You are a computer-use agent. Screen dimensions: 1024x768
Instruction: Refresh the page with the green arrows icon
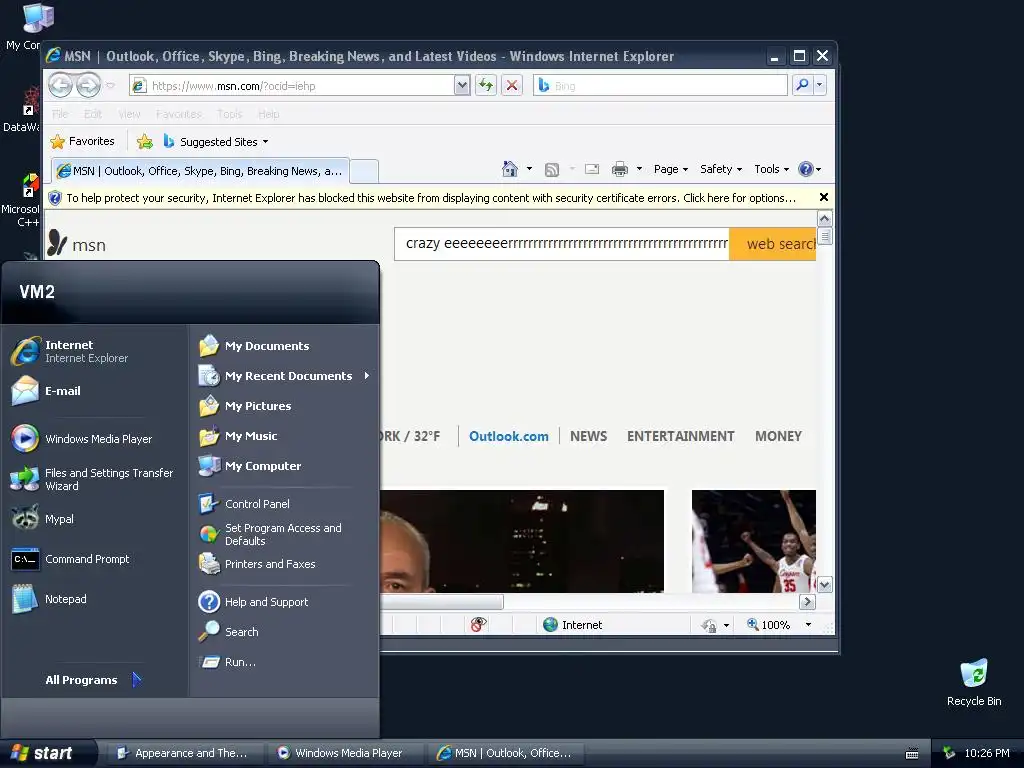486,85
